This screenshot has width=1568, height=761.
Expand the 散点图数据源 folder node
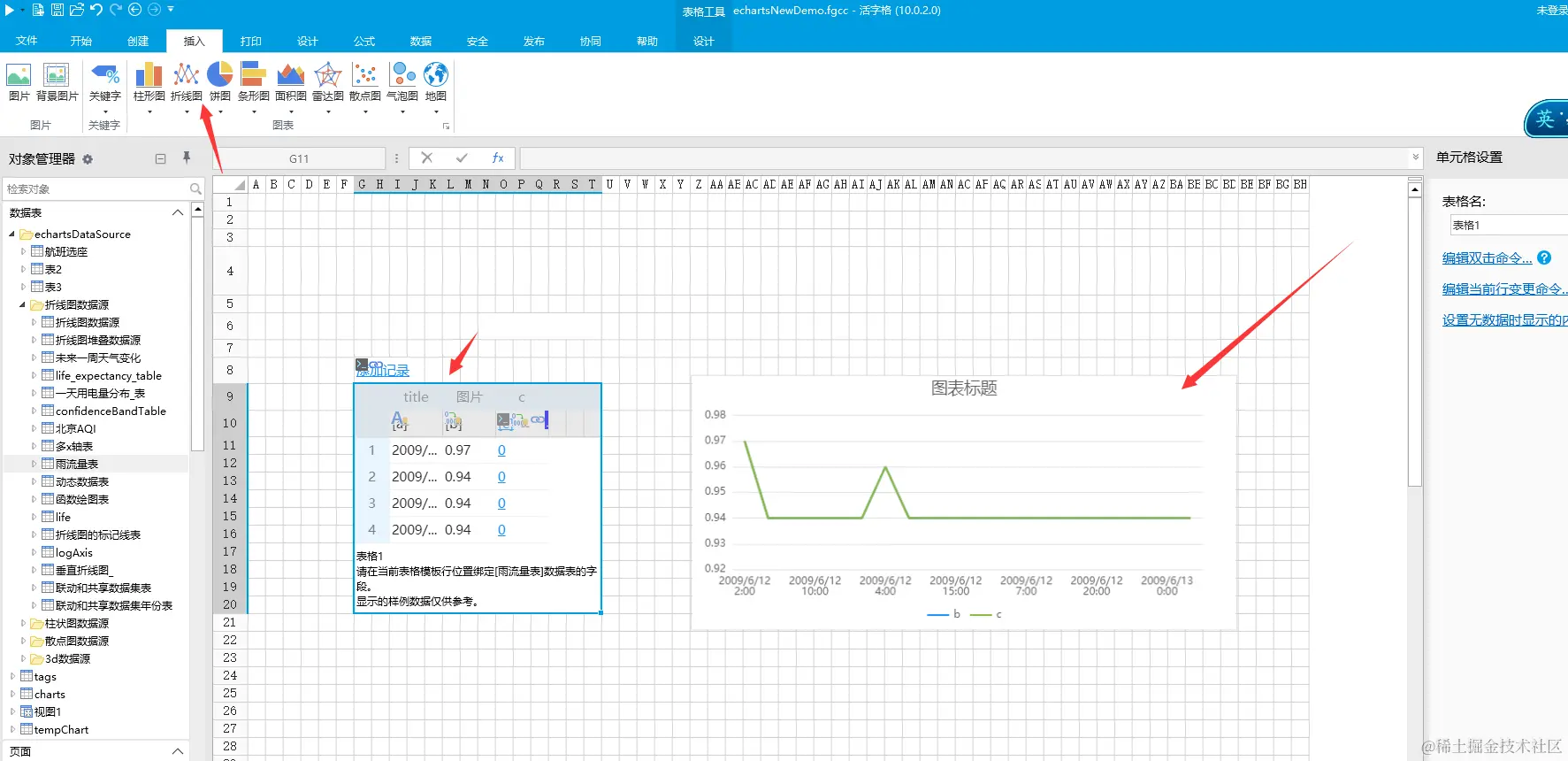pyautogui.click(x=23, y=642)
